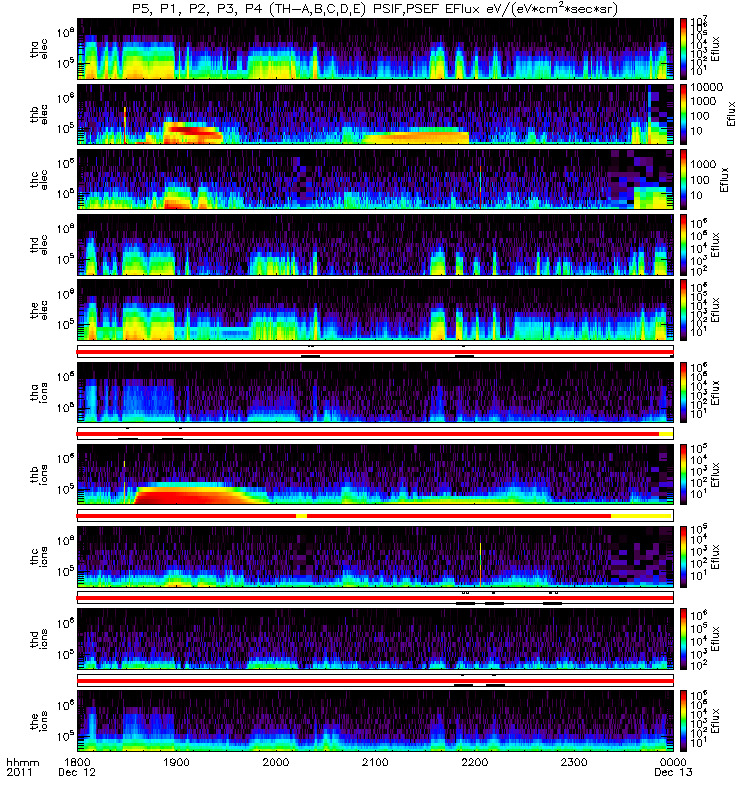
Task: Click the red status bar above tha ions panel
Action: tap(375, 352)
